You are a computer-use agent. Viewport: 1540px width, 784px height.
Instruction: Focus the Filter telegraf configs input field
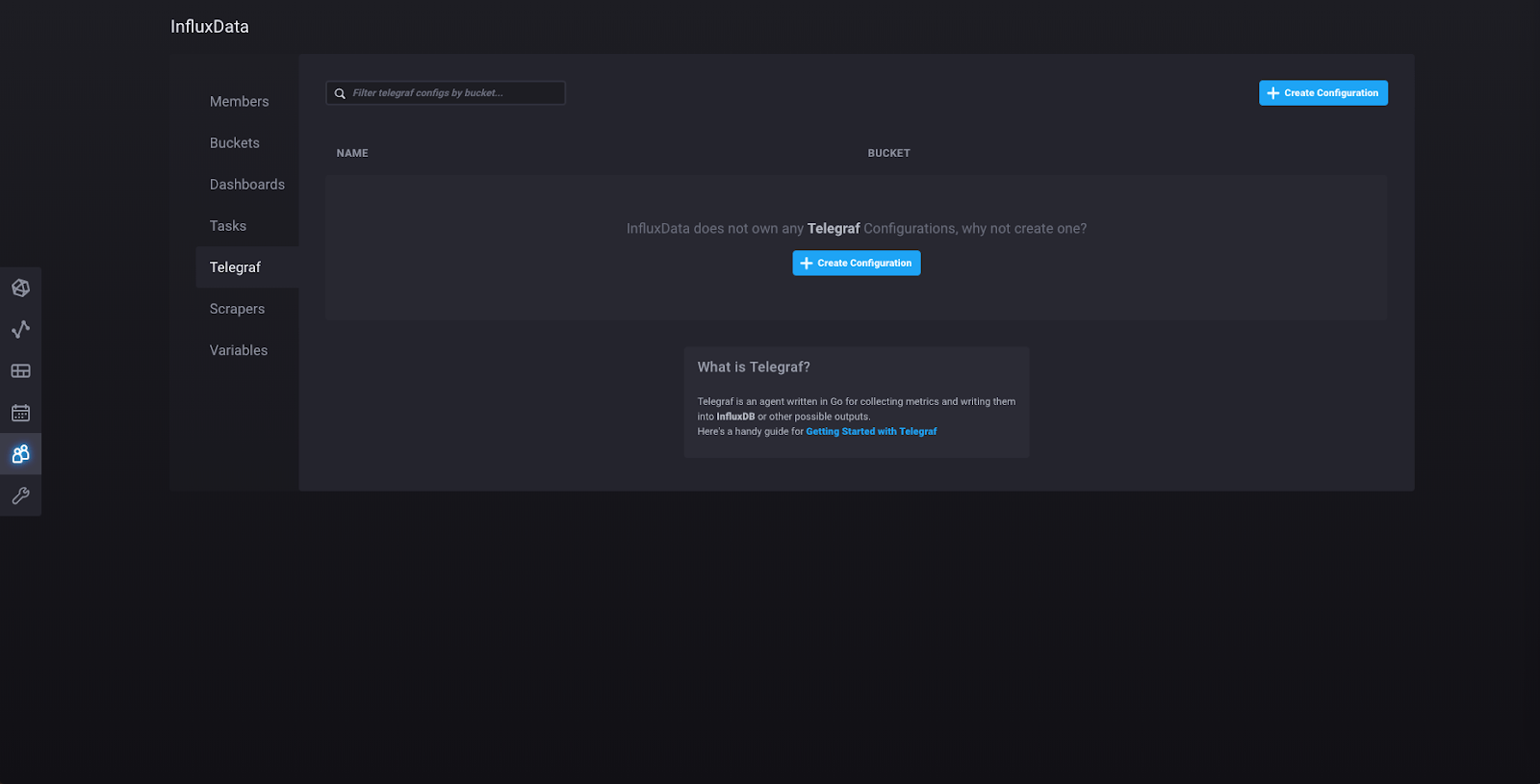pyautogui.click(x=446, y=92)
